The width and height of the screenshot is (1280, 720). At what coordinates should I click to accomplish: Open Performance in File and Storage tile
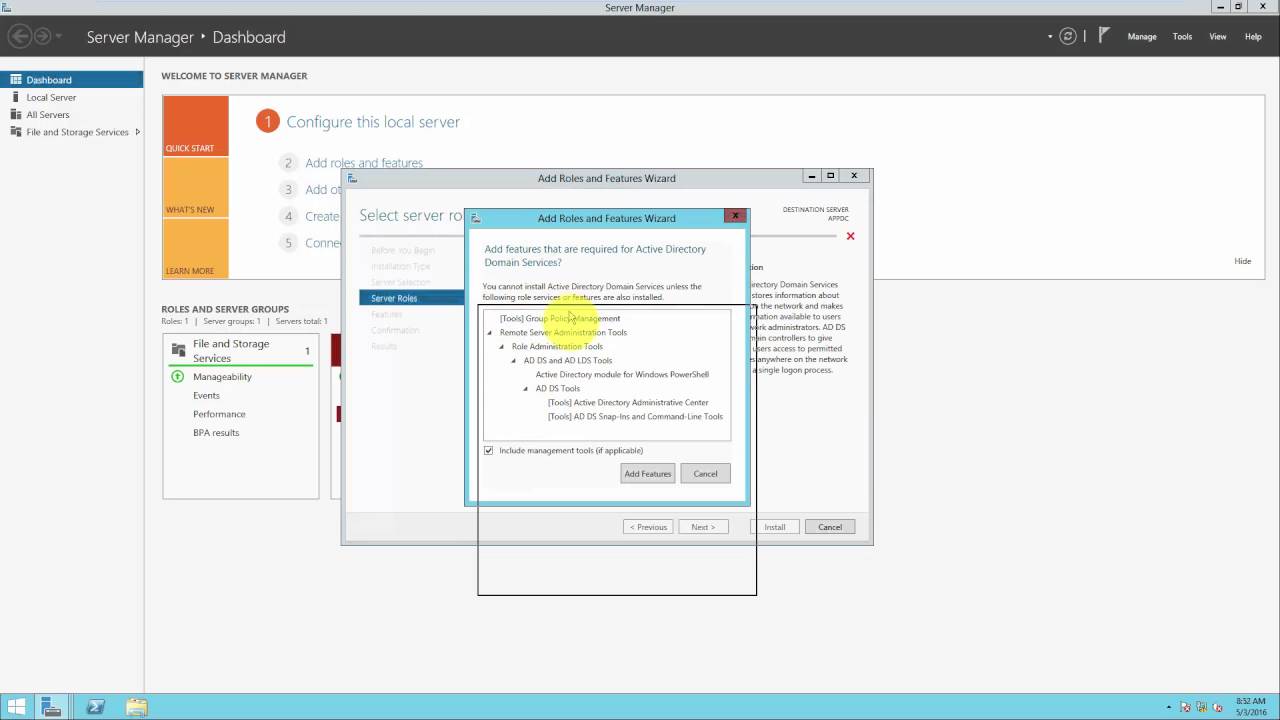click(x=219, y=414)
